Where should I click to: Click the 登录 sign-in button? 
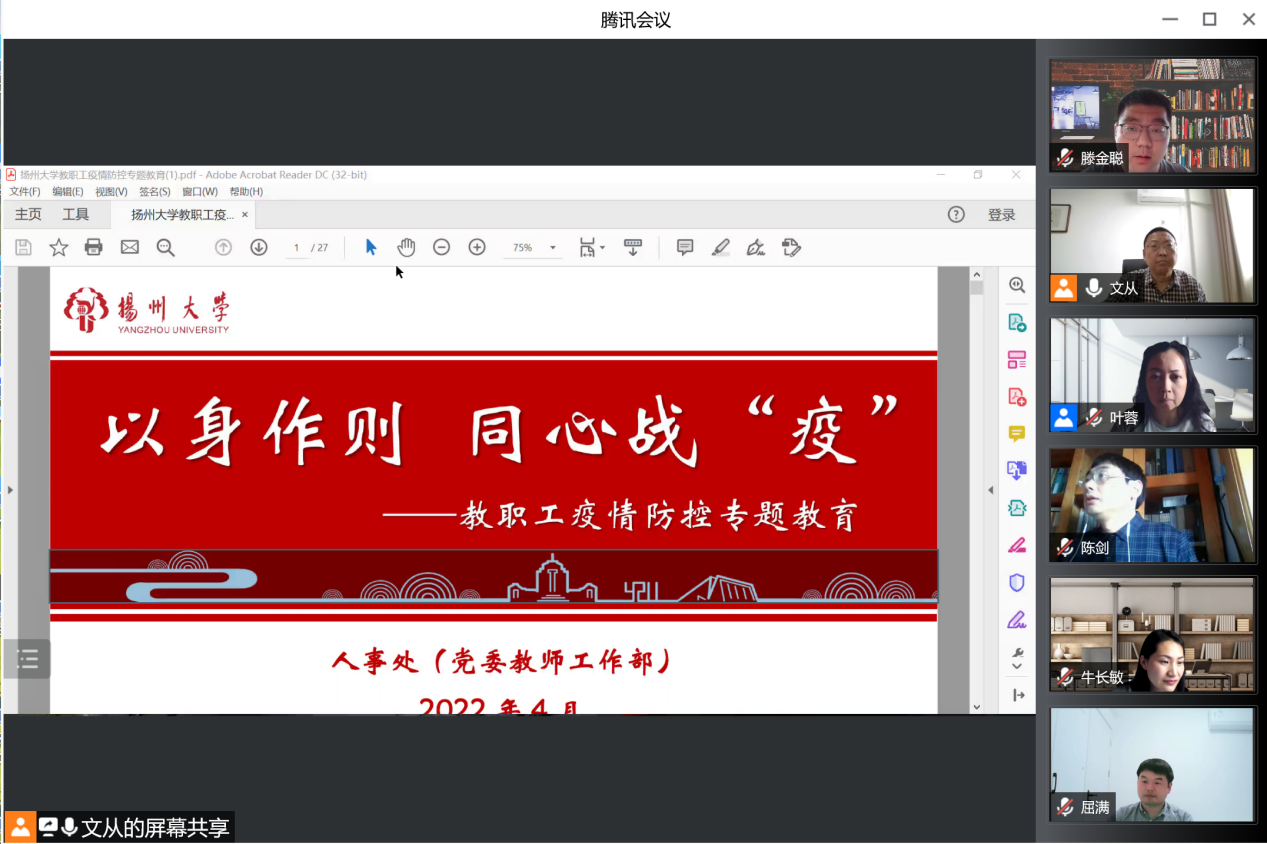coord(1001,215)
